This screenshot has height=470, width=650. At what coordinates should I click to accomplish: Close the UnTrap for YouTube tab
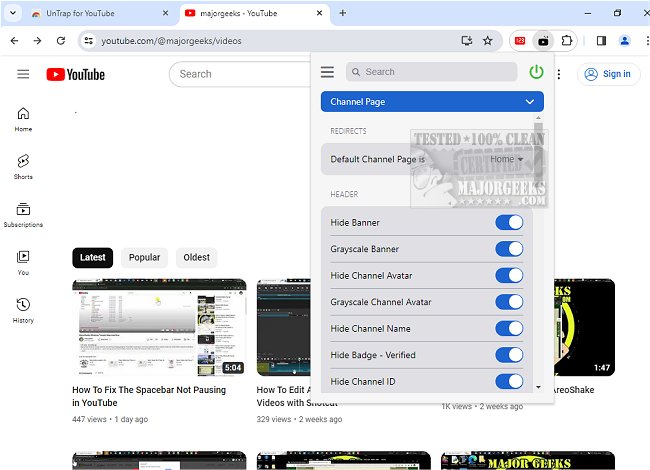click(x=165, y=13)
